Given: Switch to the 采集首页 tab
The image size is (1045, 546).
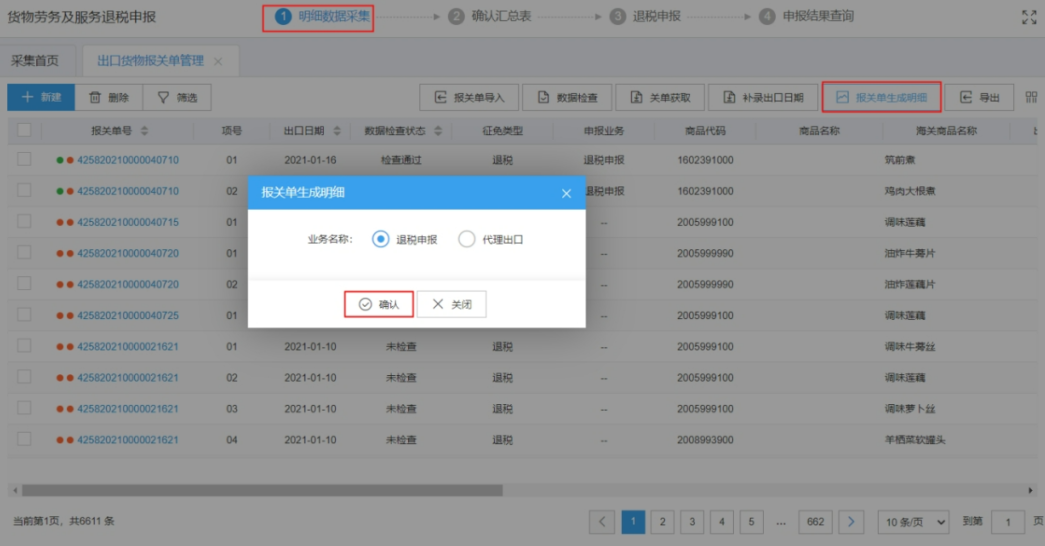Looking at the screenshot, I should pyautogui.click(x=35, y=61).
